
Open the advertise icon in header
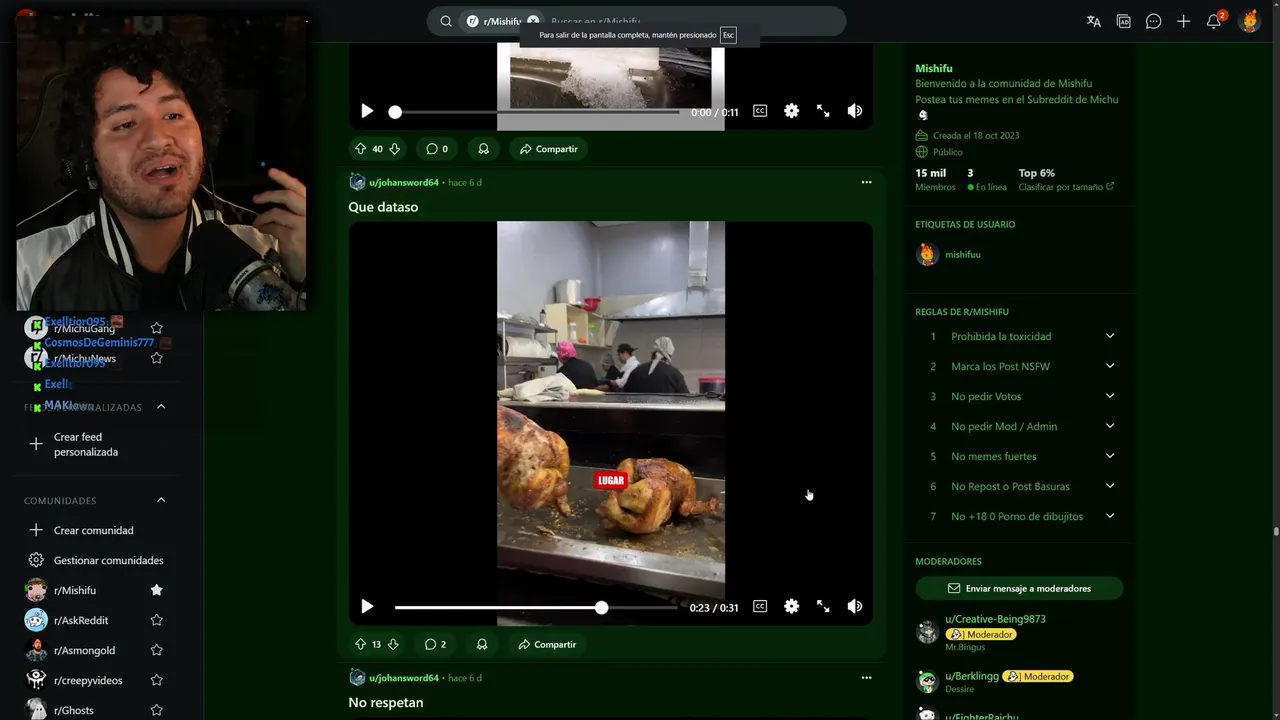tap(1123, 21)
